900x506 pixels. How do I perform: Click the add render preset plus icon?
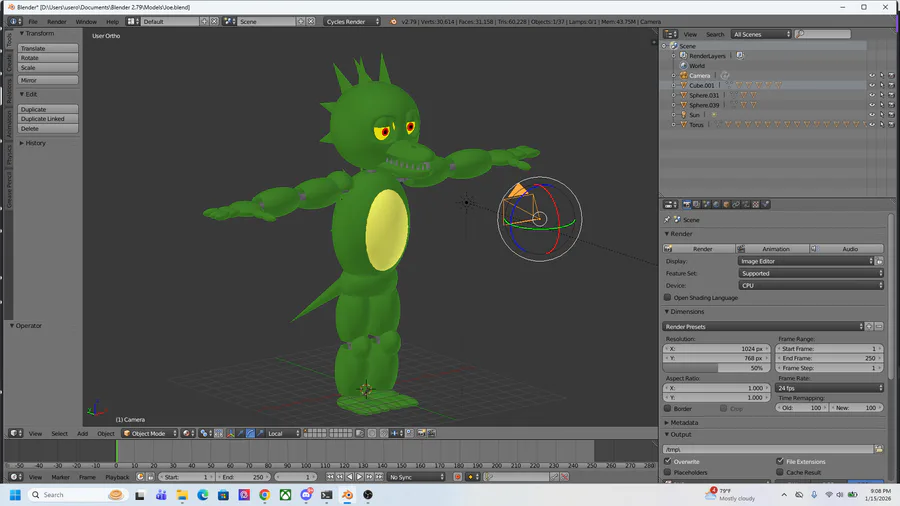coord(869,326)
